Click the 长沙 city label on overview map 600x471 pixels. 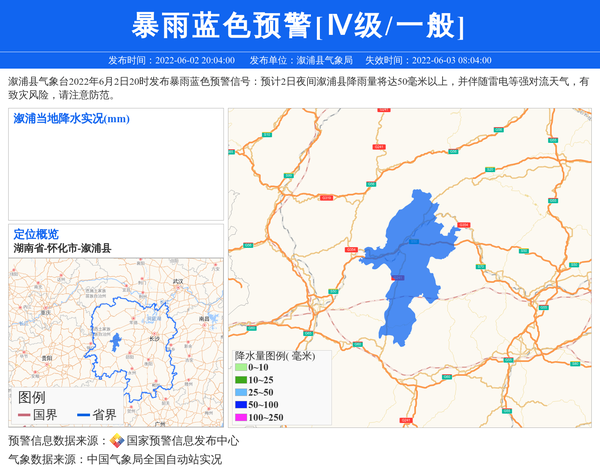click(154, 340)
